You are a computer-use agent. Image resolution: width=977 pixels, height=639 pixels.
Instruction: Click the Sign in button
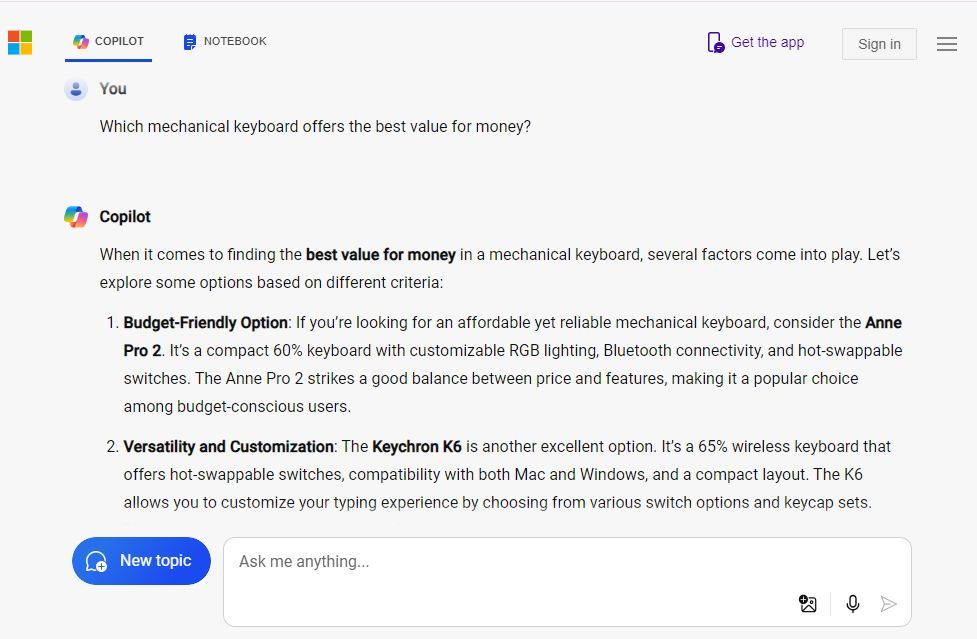point(879,44)
